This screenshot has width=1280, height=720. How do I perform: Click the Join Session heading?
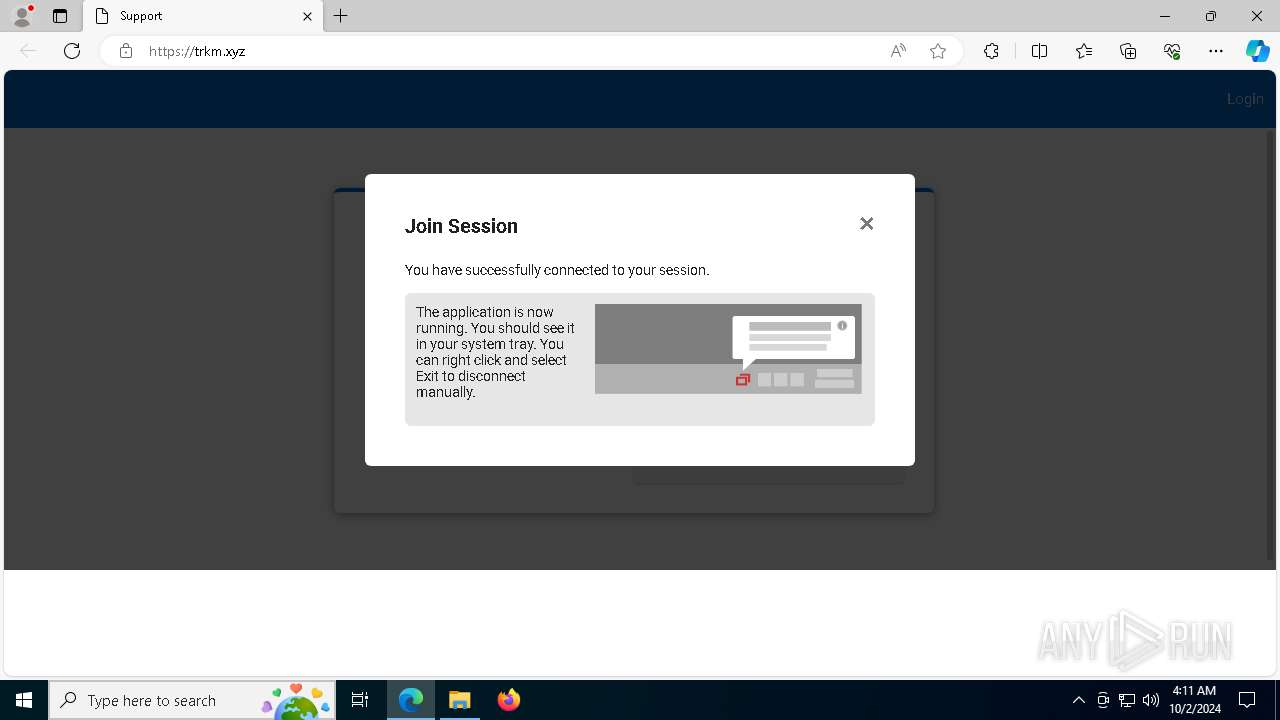[461, 226]
